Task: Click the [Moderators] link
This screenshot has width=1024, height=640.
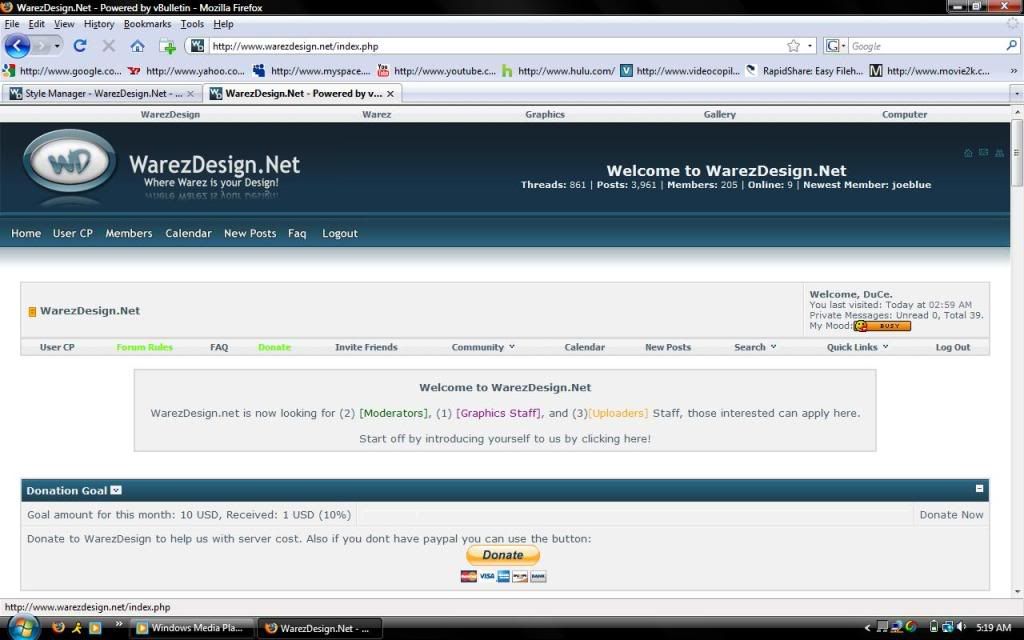Action: pos(394,413)
